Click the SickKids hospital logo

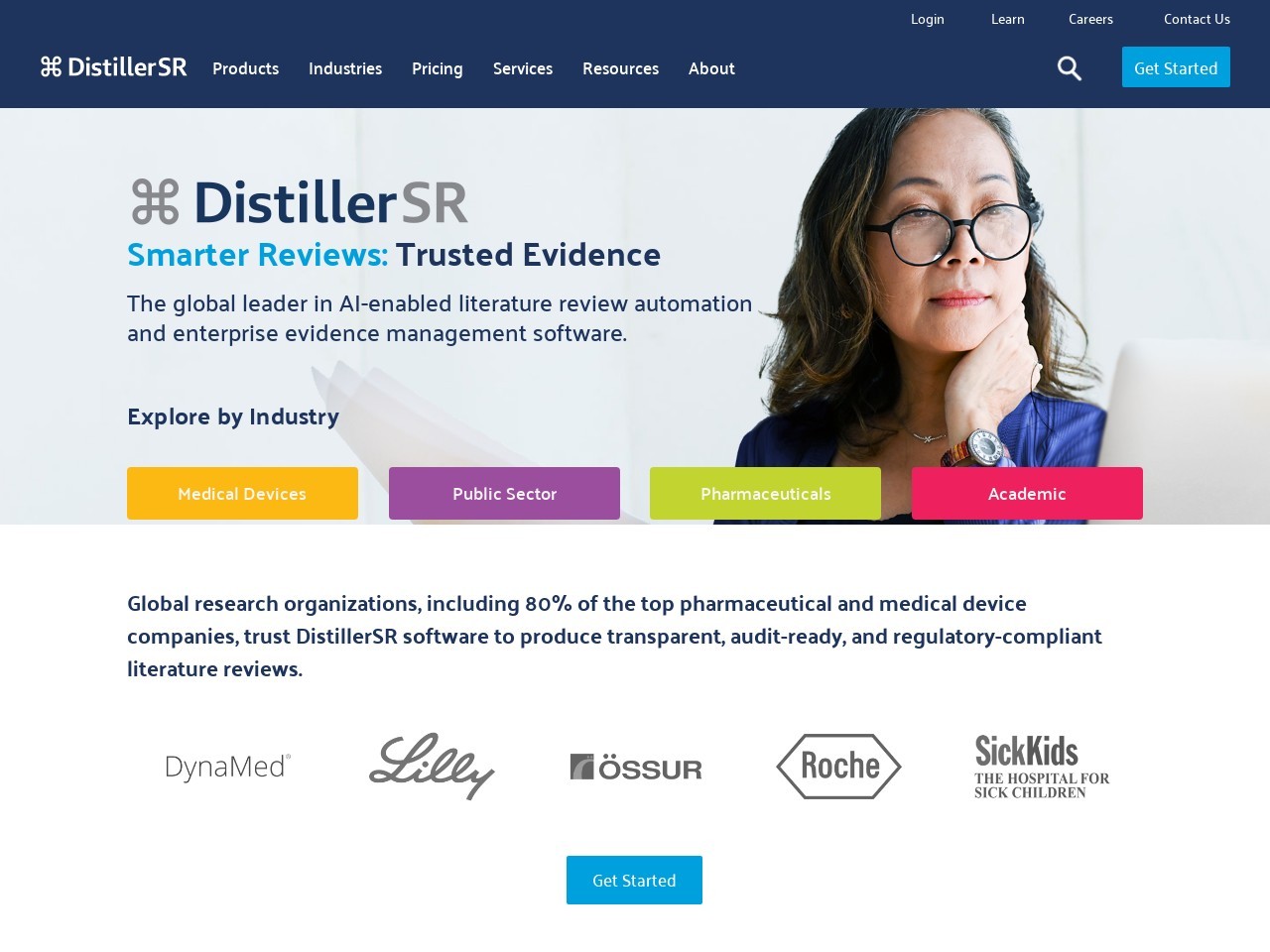(1042, 767)
